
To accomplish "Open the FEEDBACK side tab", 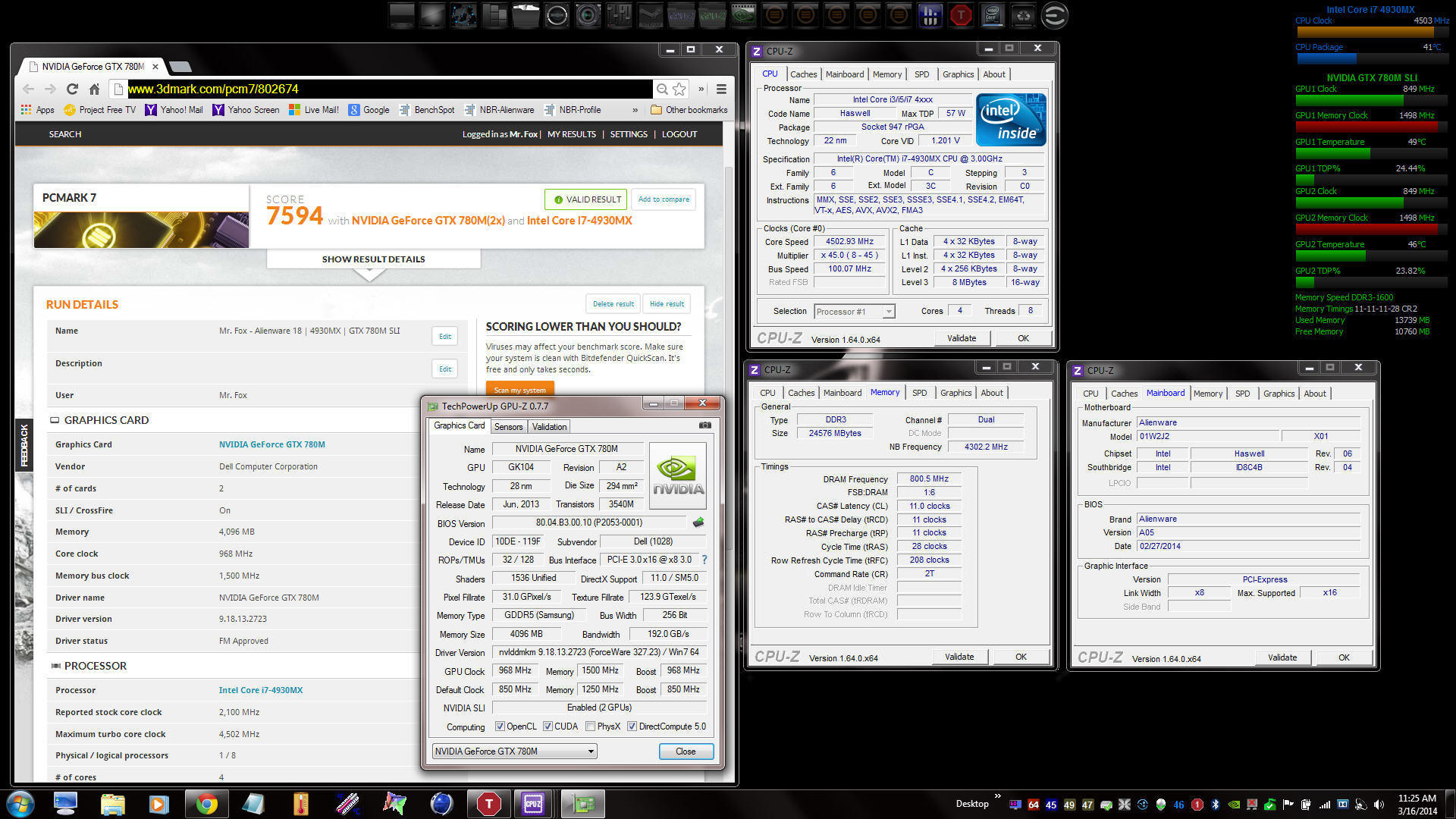I will [24, 444].
